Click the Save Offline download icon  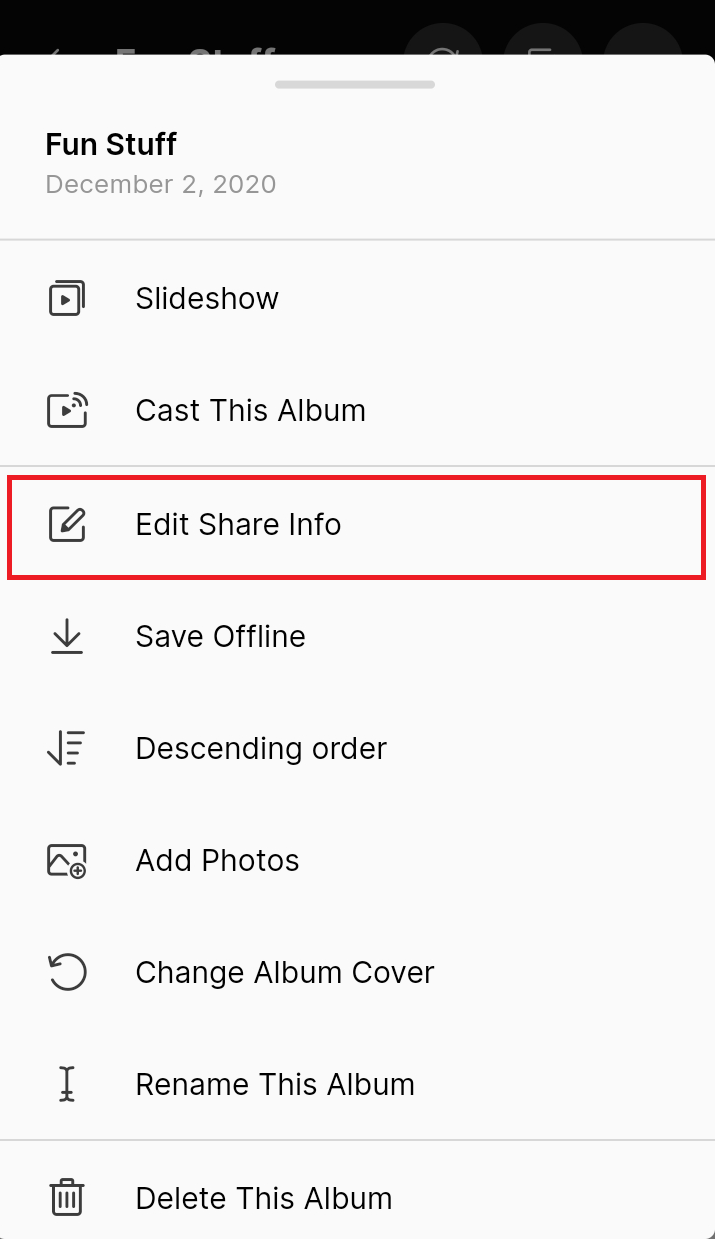click(67, 637)
